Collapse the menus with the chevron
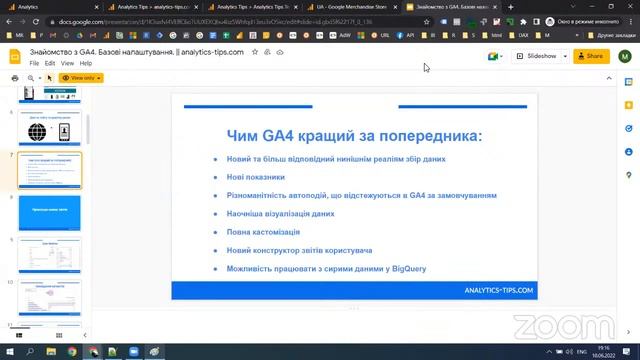This screenshot has width=640, height=360. (609, 78)
